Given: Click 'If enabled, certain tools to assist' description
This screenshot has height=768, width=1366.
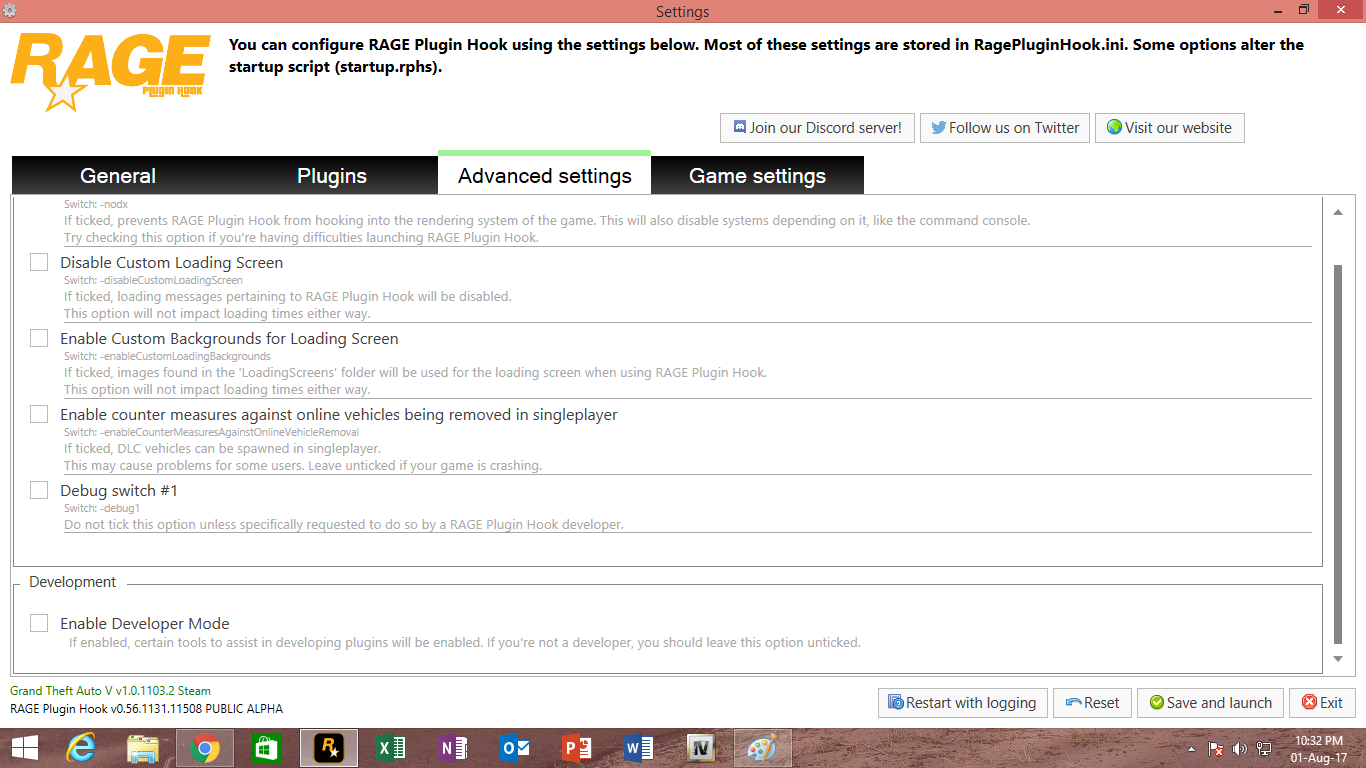Looking at the screenshot, I should [465, 642].
